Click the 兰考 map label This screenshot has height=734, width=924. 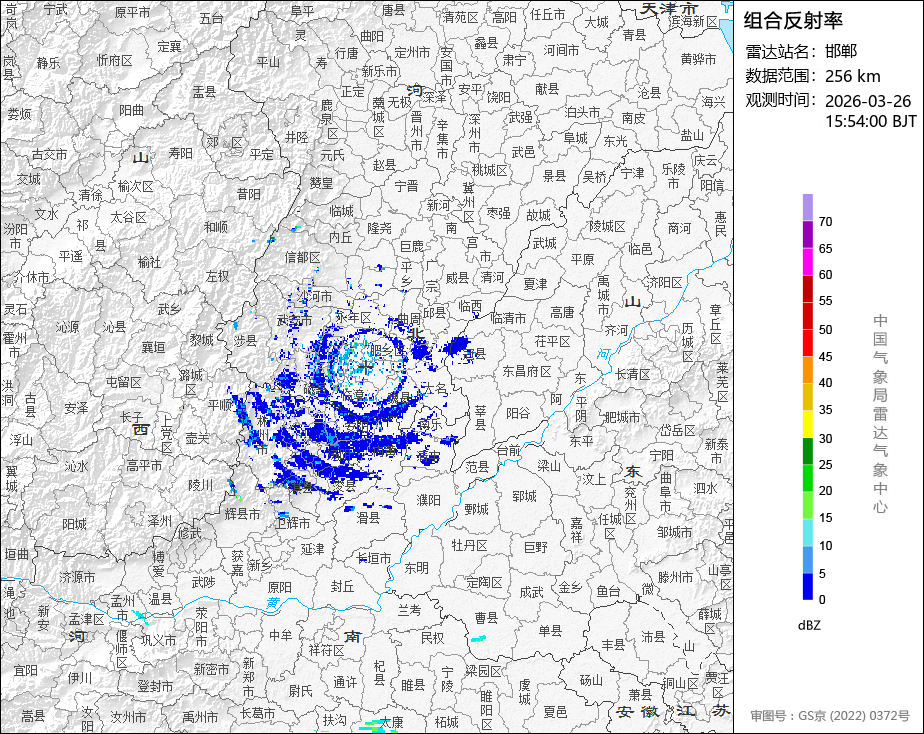pyautogui.click(x=410, y=610)
